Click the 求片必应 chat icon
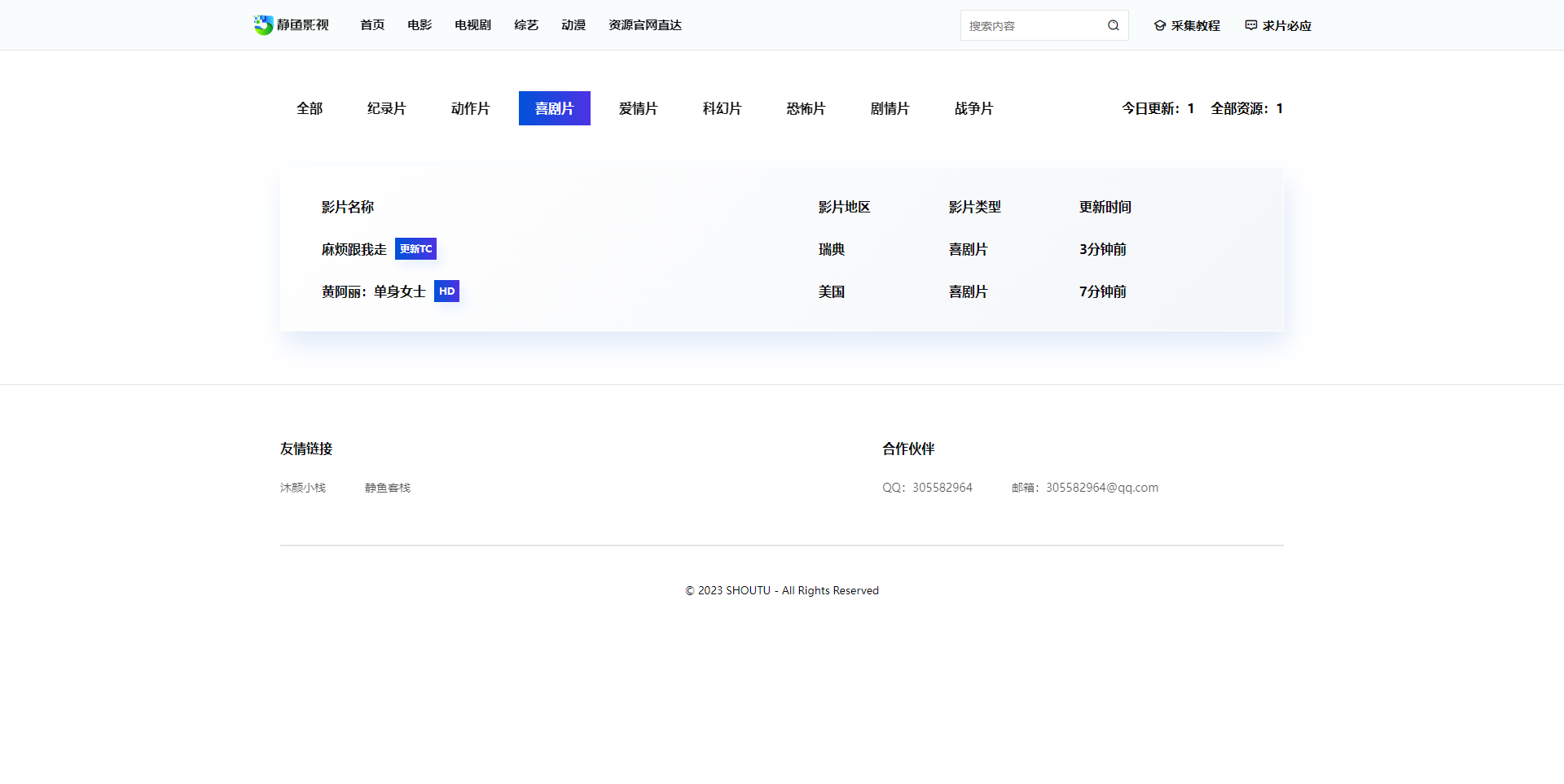 click(x=1250, y=26)
